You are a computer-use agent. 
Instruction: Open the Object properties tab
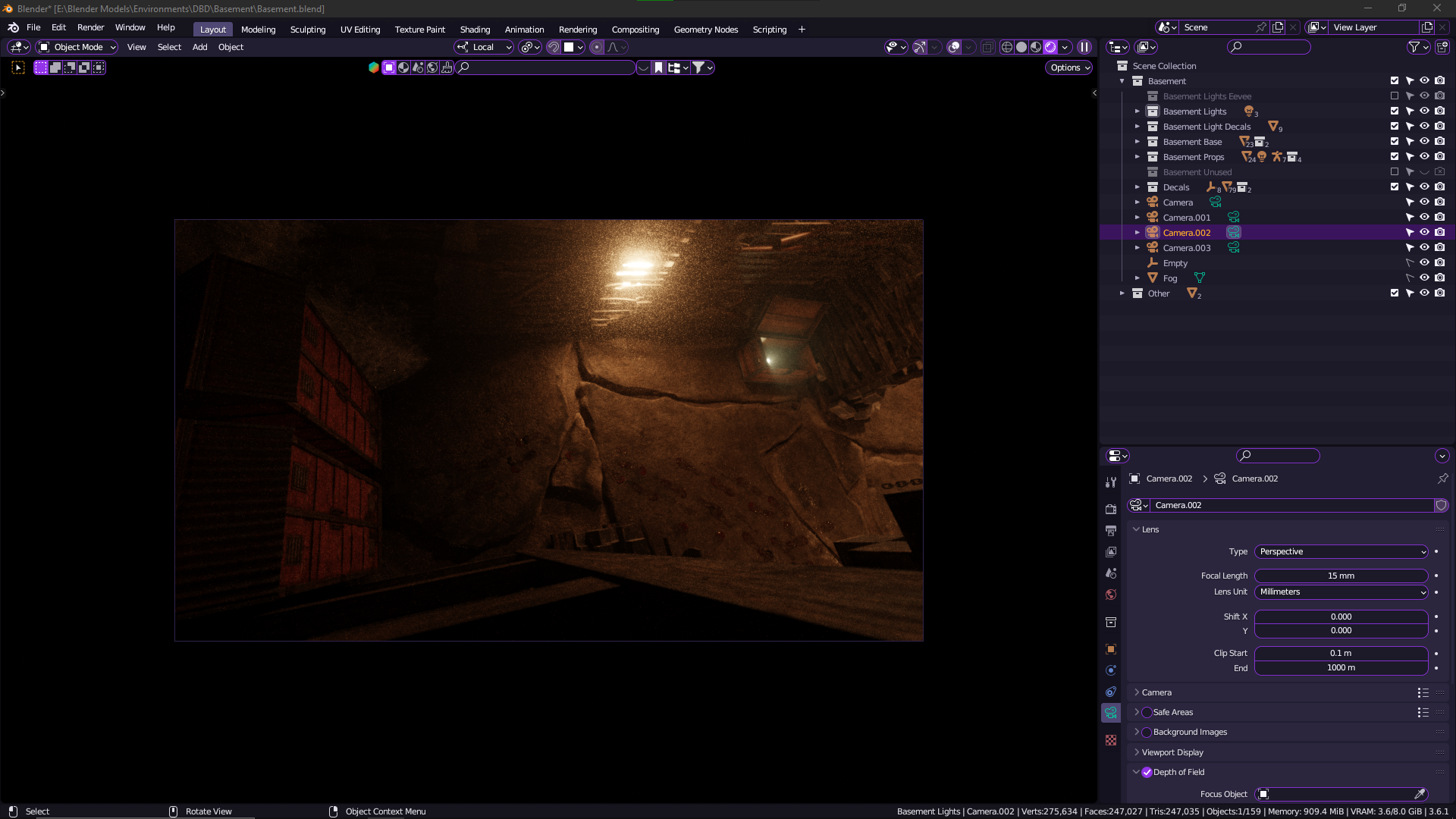[1111, 649]
